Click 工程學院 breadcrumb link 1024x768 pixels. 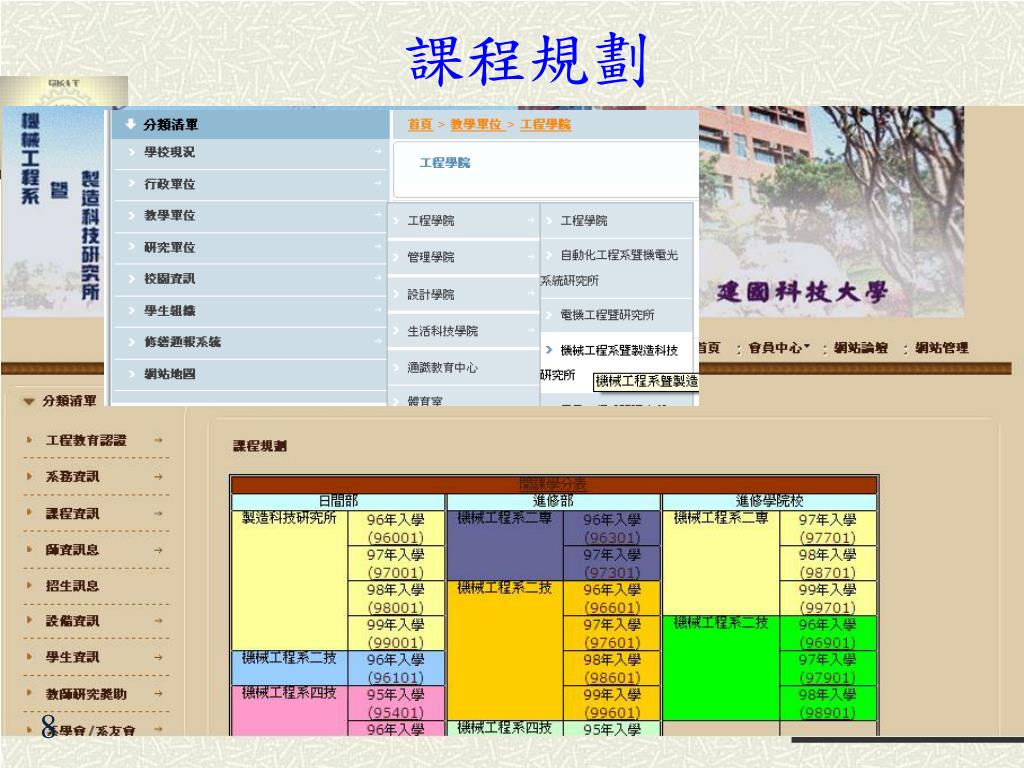tap(545, 124)
